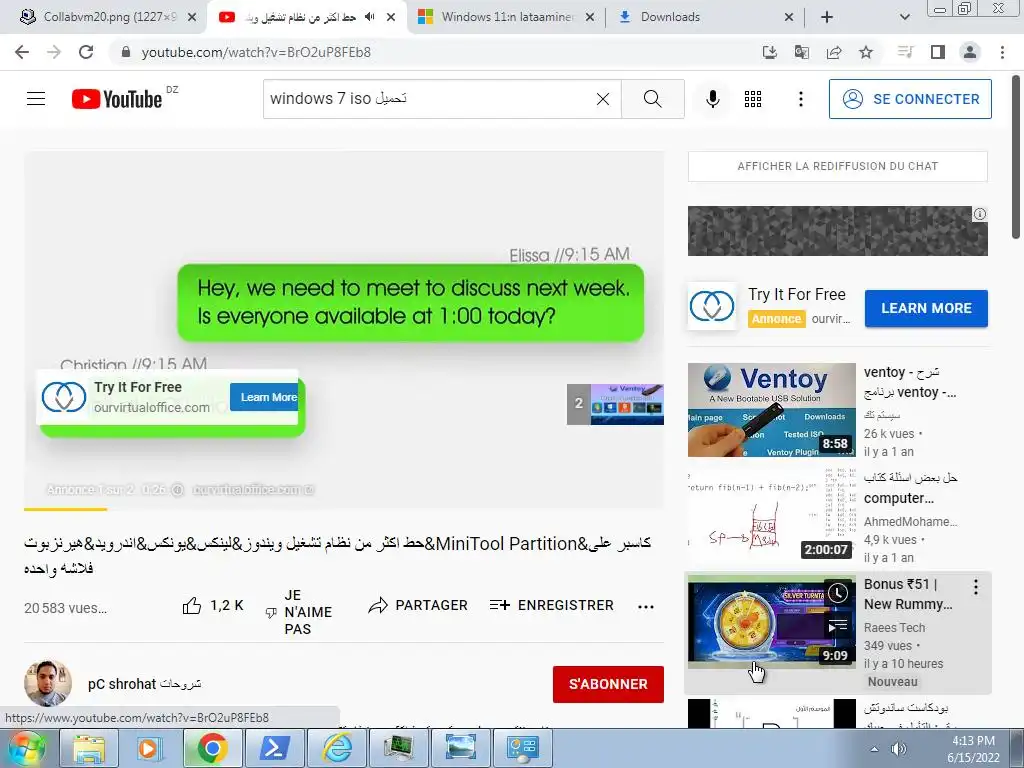Launch Internet Explorer from taskbar
Screen dimensions: 1024x768
click(x=337, y=748)
